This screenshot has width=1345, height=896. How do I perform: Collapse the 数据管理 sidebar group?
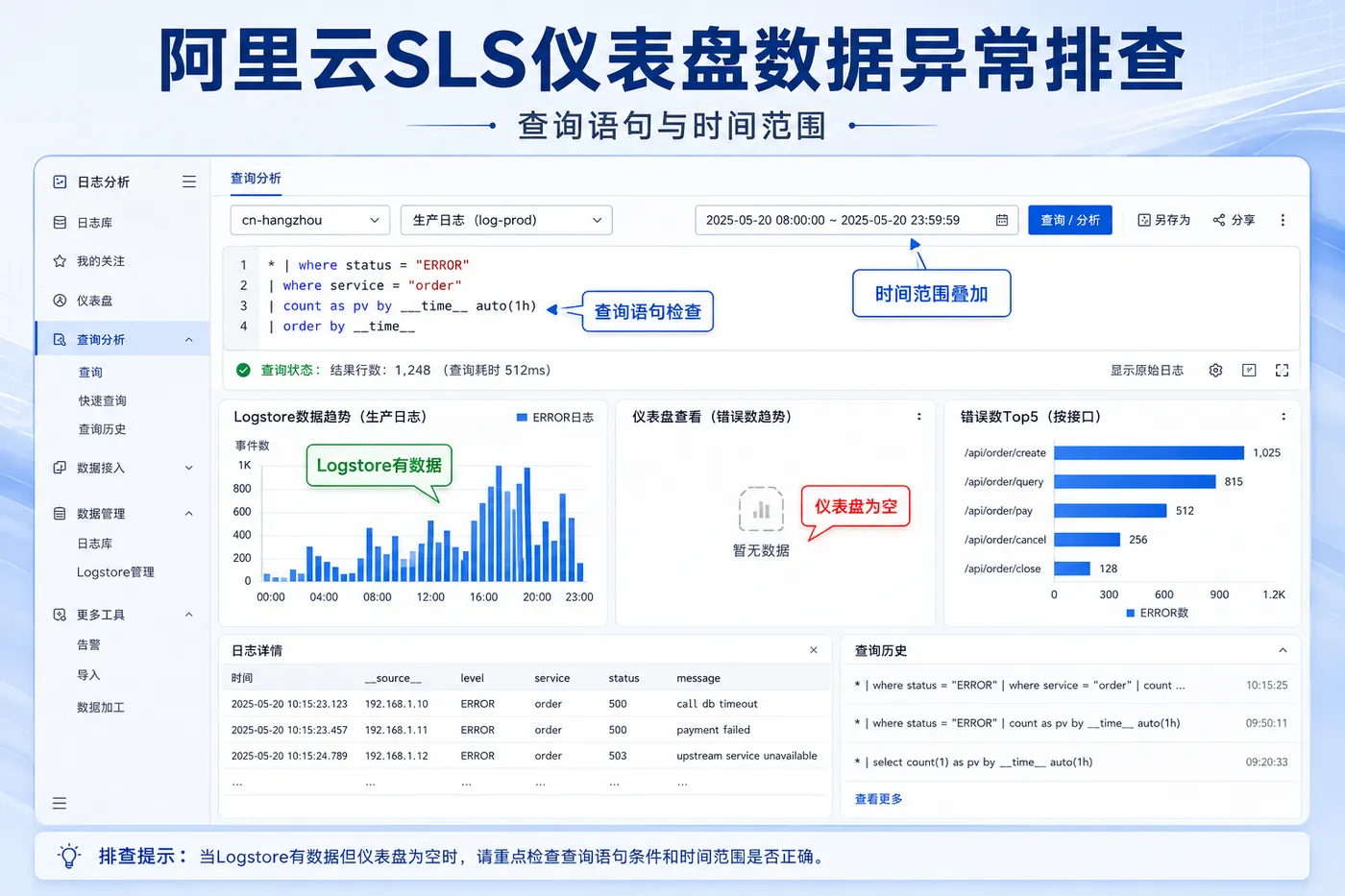click(x=189, y=514)
